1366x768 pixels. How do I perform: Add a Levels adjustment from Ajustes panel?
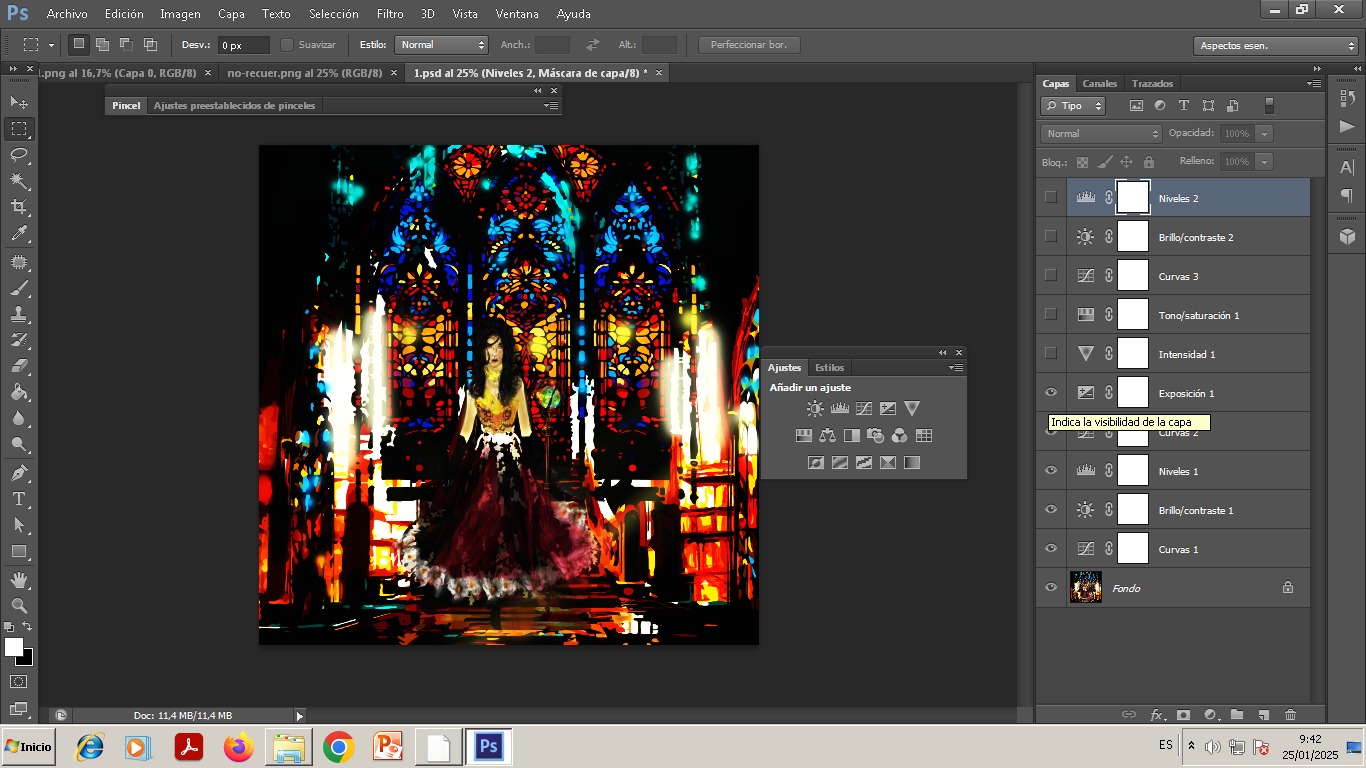[839, 408]
